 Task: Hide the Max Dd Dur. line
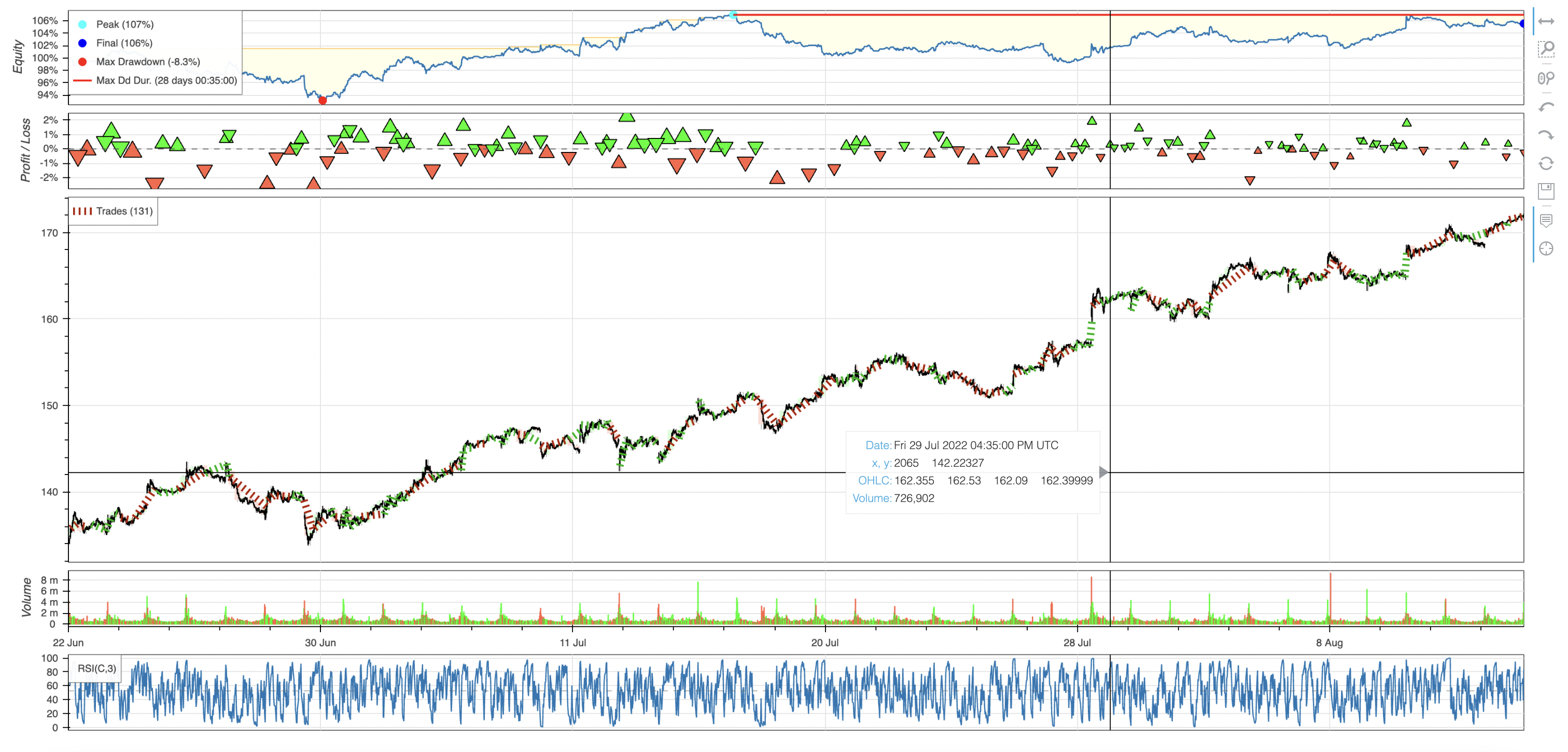pos(155,80)
